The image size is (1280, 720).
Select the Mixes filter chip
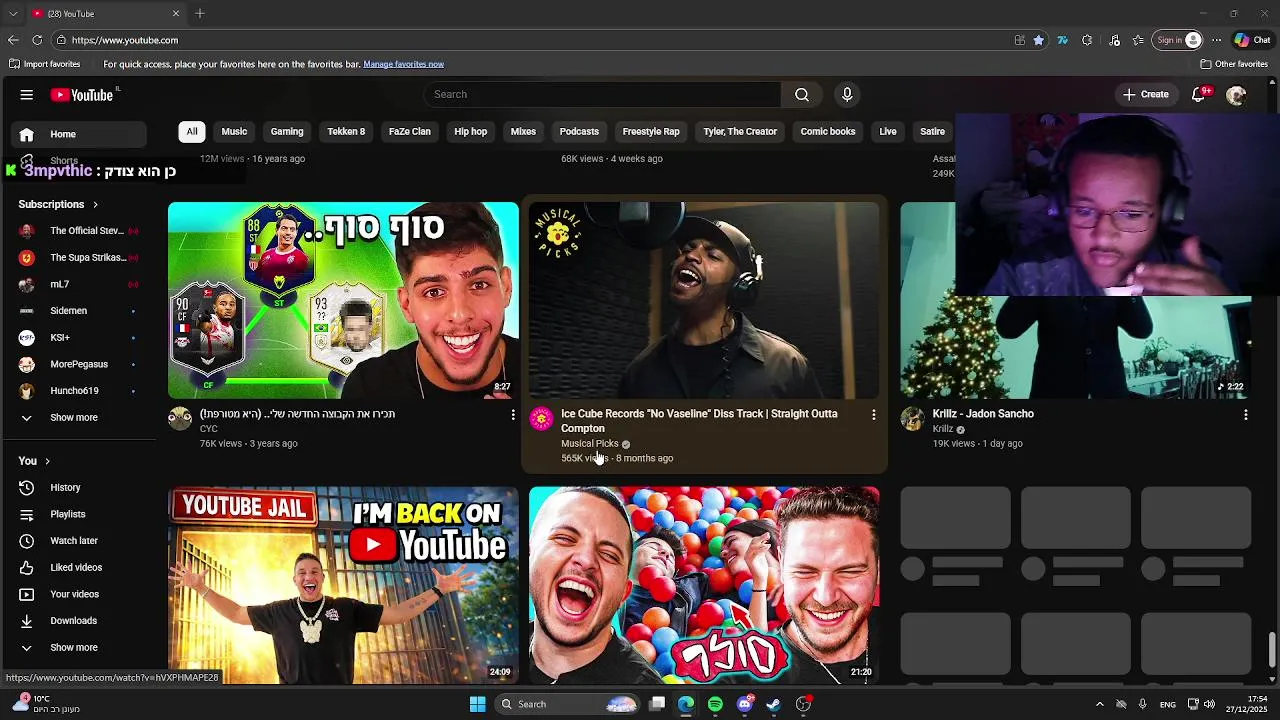point(523,131)
